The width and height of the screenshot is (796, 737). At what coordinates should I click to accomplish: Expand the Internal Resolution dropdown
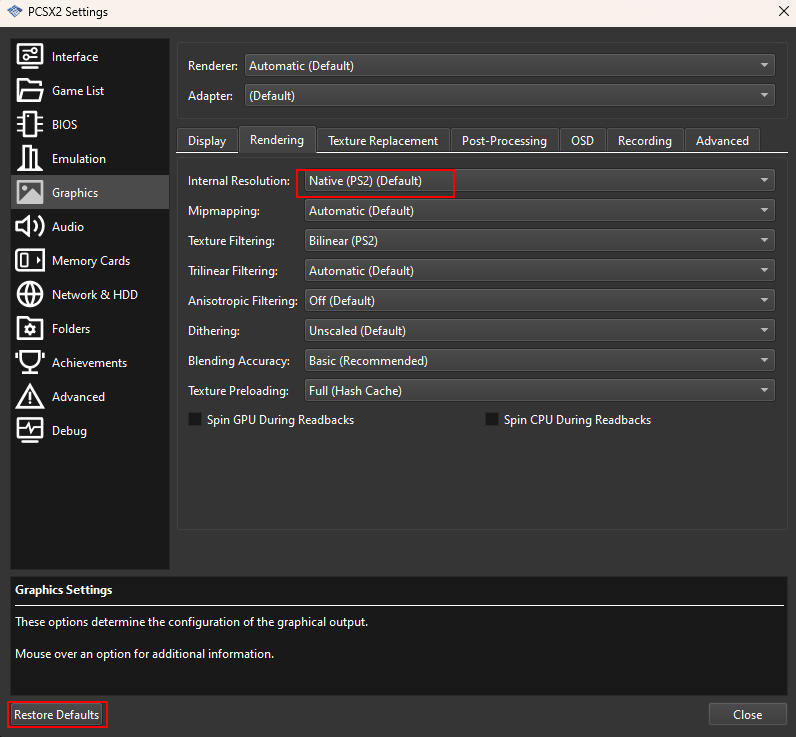pos(539,181)
